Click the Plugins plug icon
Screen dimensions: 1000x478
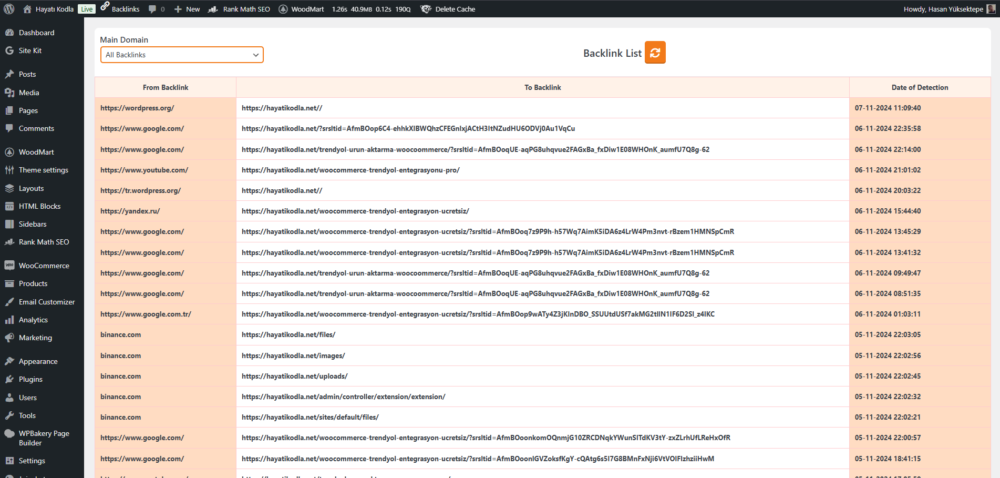[9, 379]
